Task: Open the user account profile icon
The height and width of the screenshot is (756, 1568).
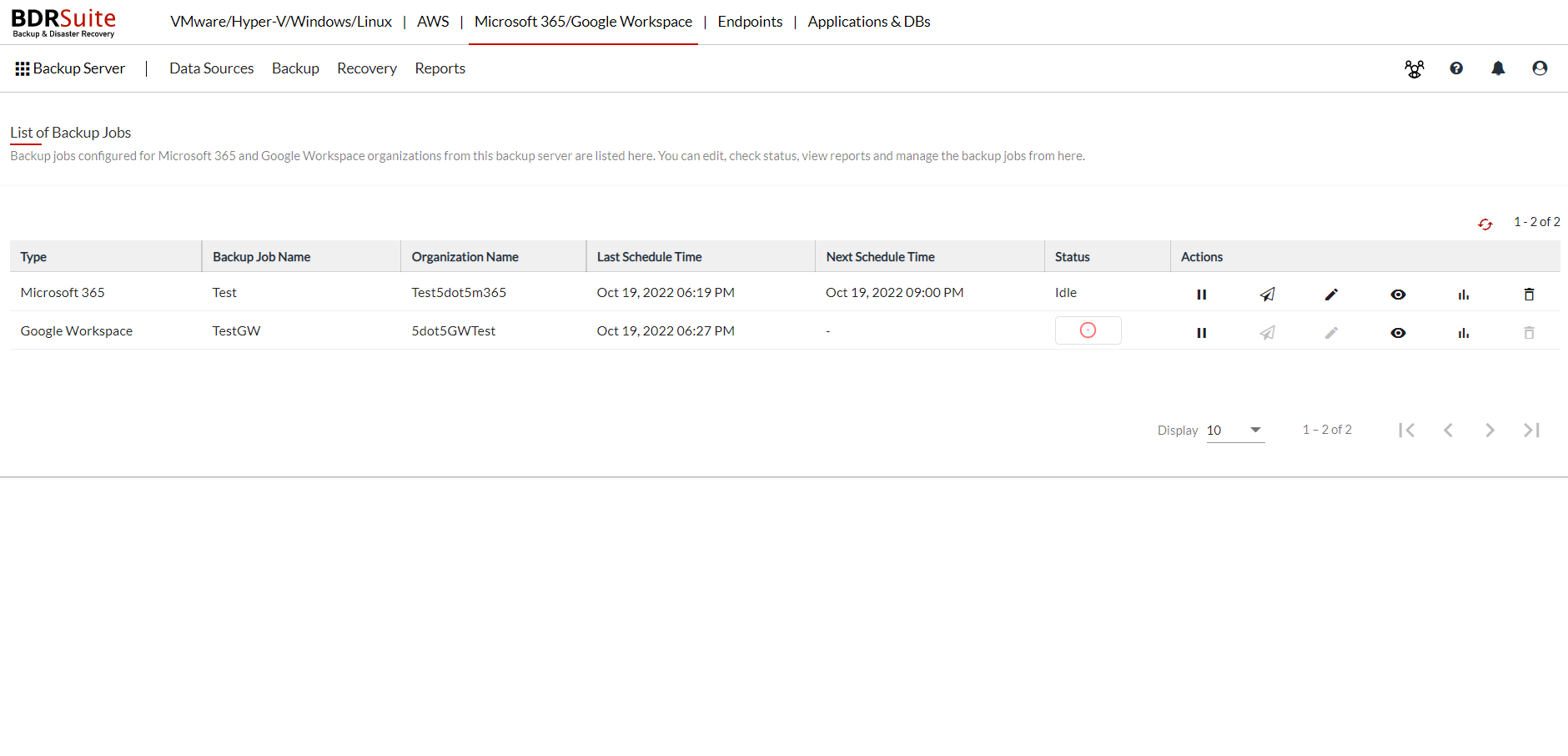Action: [x=1540, y=68]
